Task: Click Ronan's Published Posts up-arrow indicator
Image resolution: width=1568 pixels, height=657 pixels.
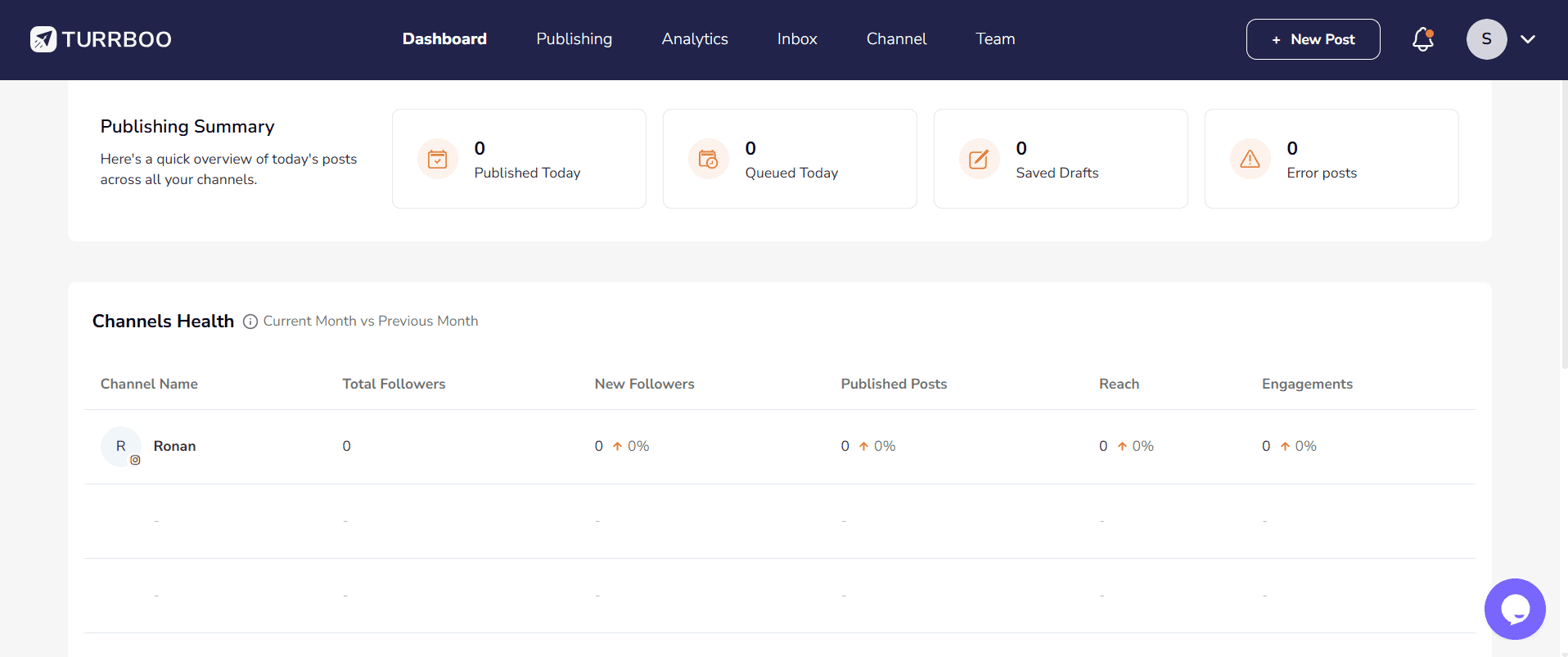Action: (863, 447)
